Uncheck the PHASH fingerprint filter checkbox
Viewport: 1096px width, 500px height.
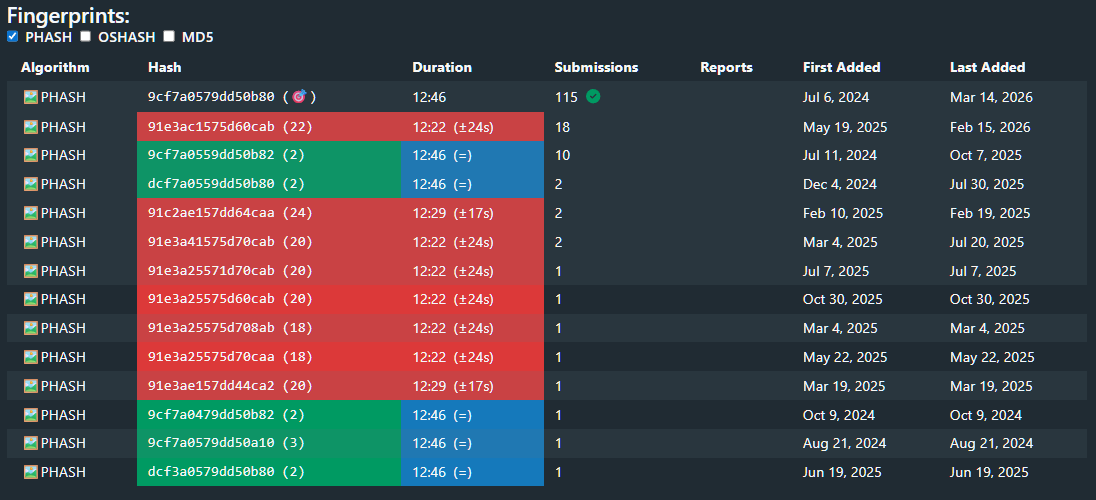pyautogui.click(x=13, y=37)
